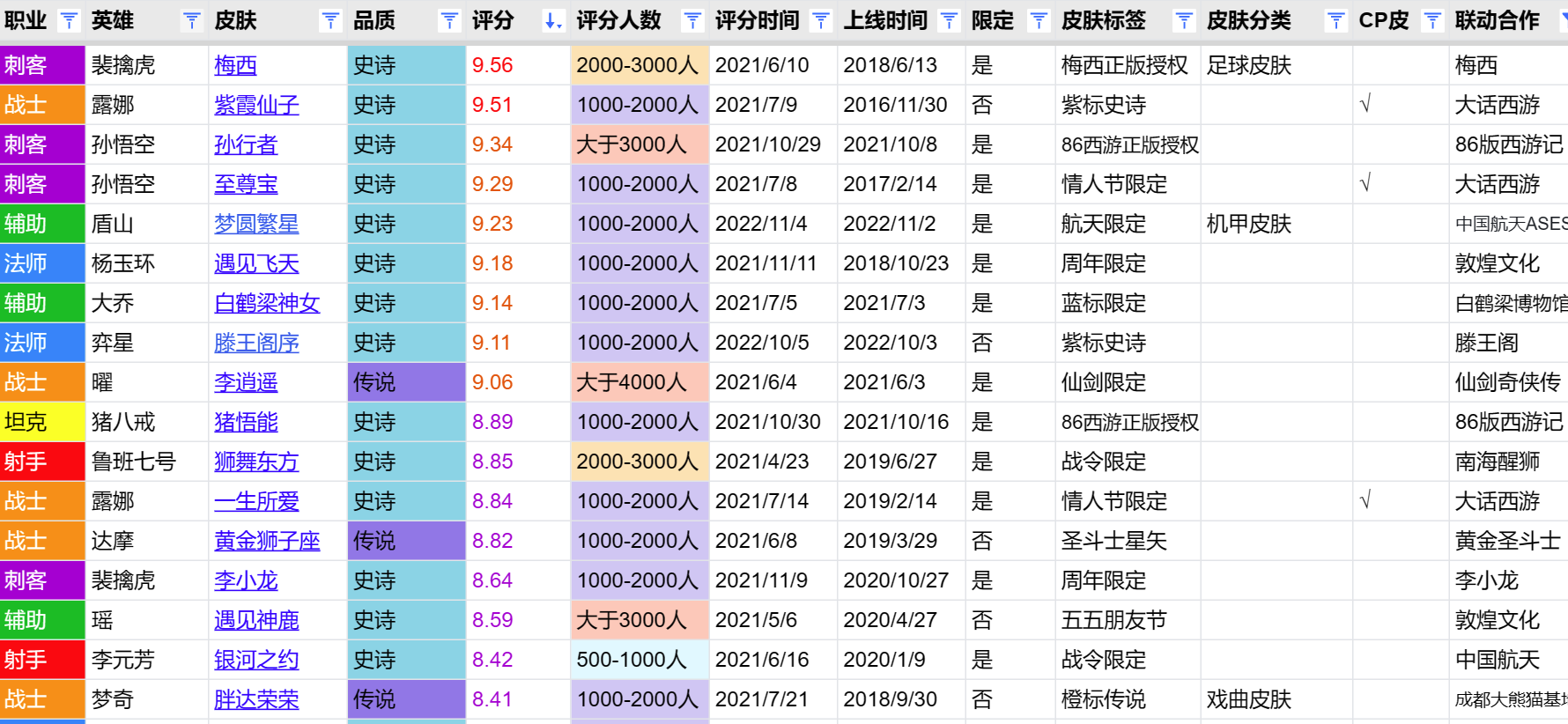This screenshot has width=1568, height=724.
Task: Select CP皮 checkmark in 至尊宝 row
Action: tap(1401, 184)
